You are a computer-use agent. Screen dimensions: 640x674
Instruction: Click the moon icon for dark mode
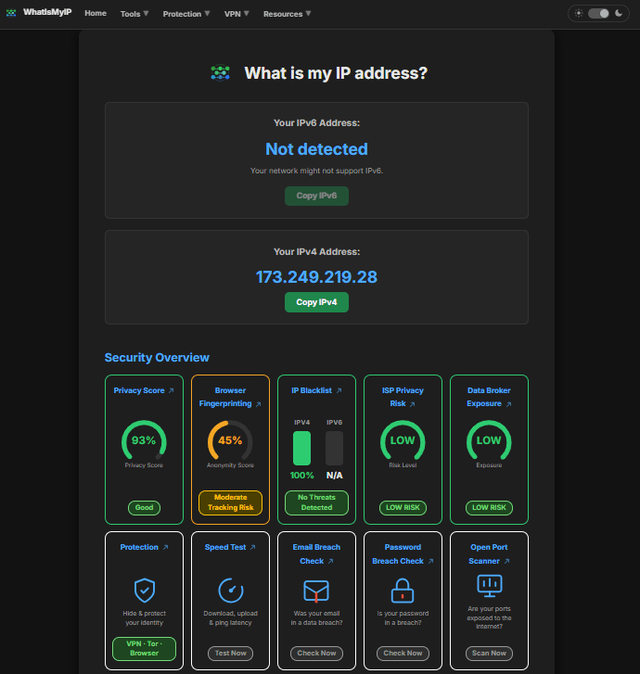619,13
